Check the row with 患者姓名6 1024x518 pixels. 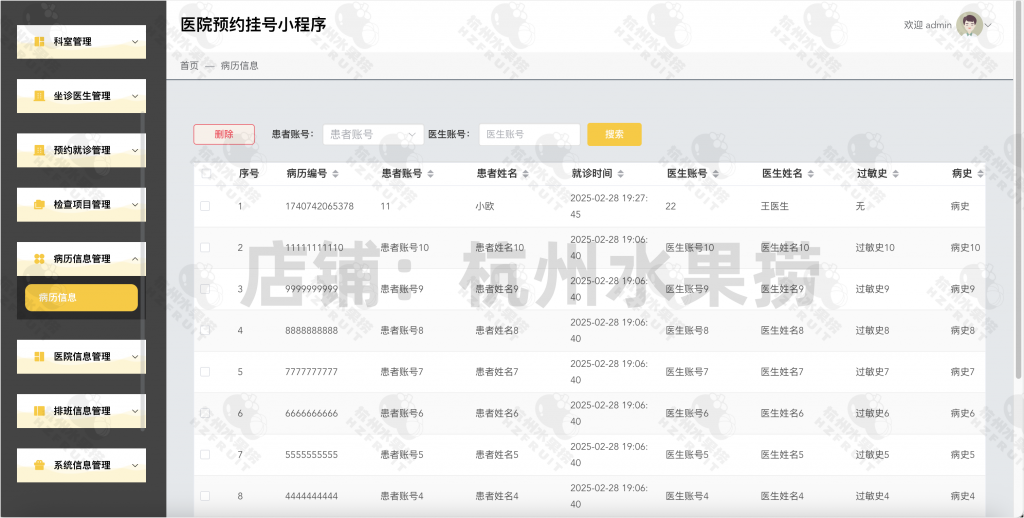(205, 413)
